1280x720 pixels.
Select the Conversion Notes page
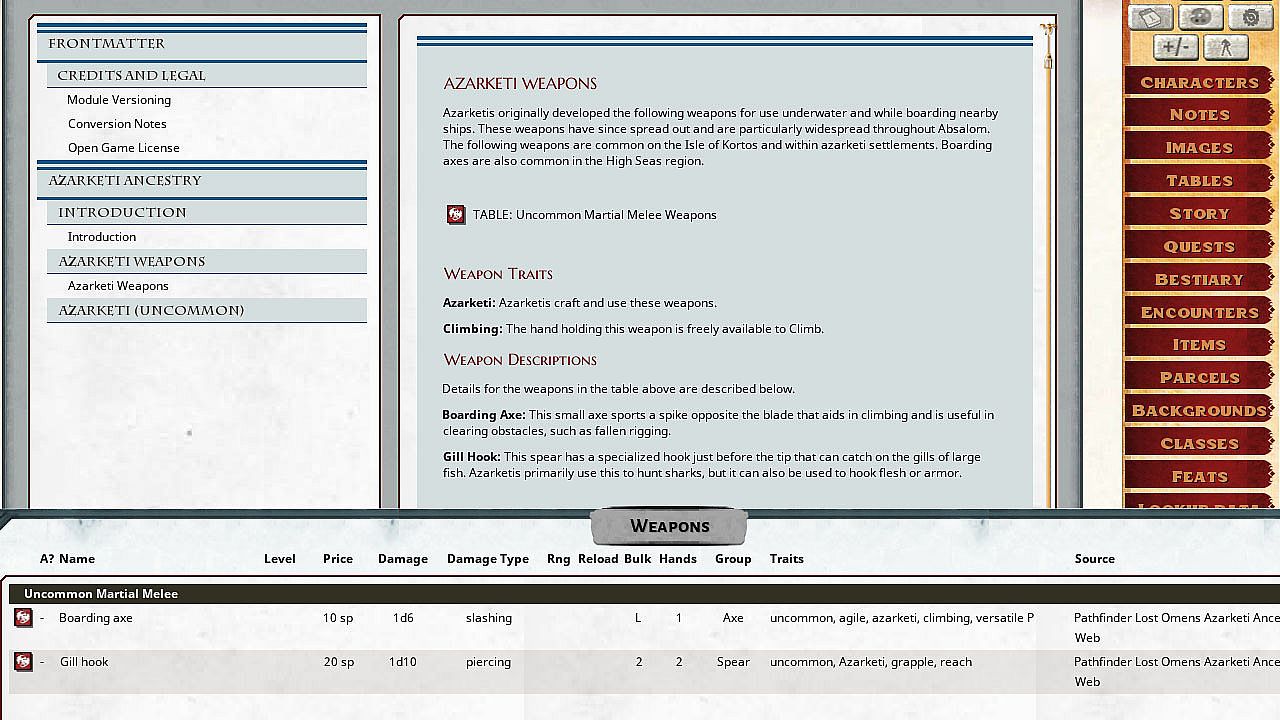coord(117,124)
